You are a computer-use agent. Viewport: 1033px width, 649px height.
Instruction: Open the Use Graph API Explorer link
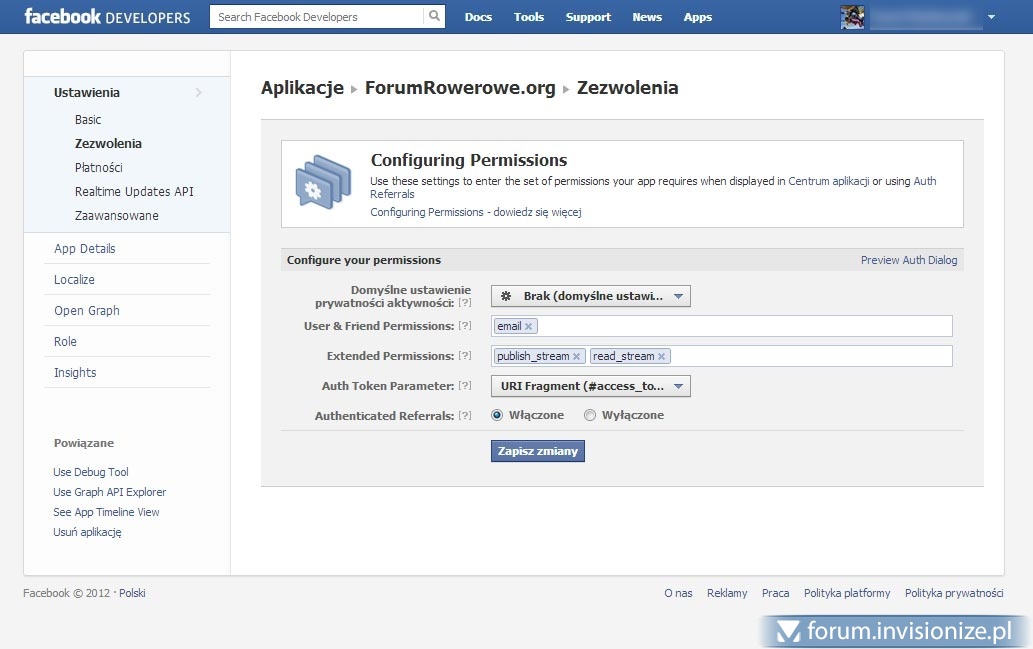coord(110,492)
